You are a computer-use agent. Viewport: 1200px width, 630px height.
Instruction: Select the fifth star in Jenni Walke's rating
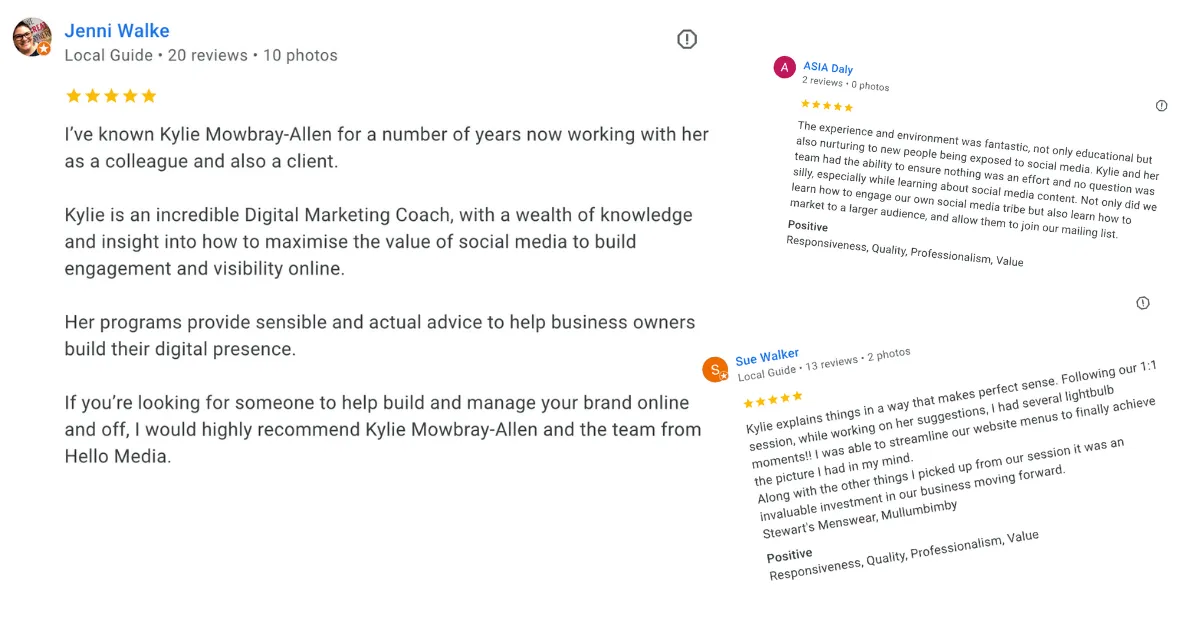point(149,96)
